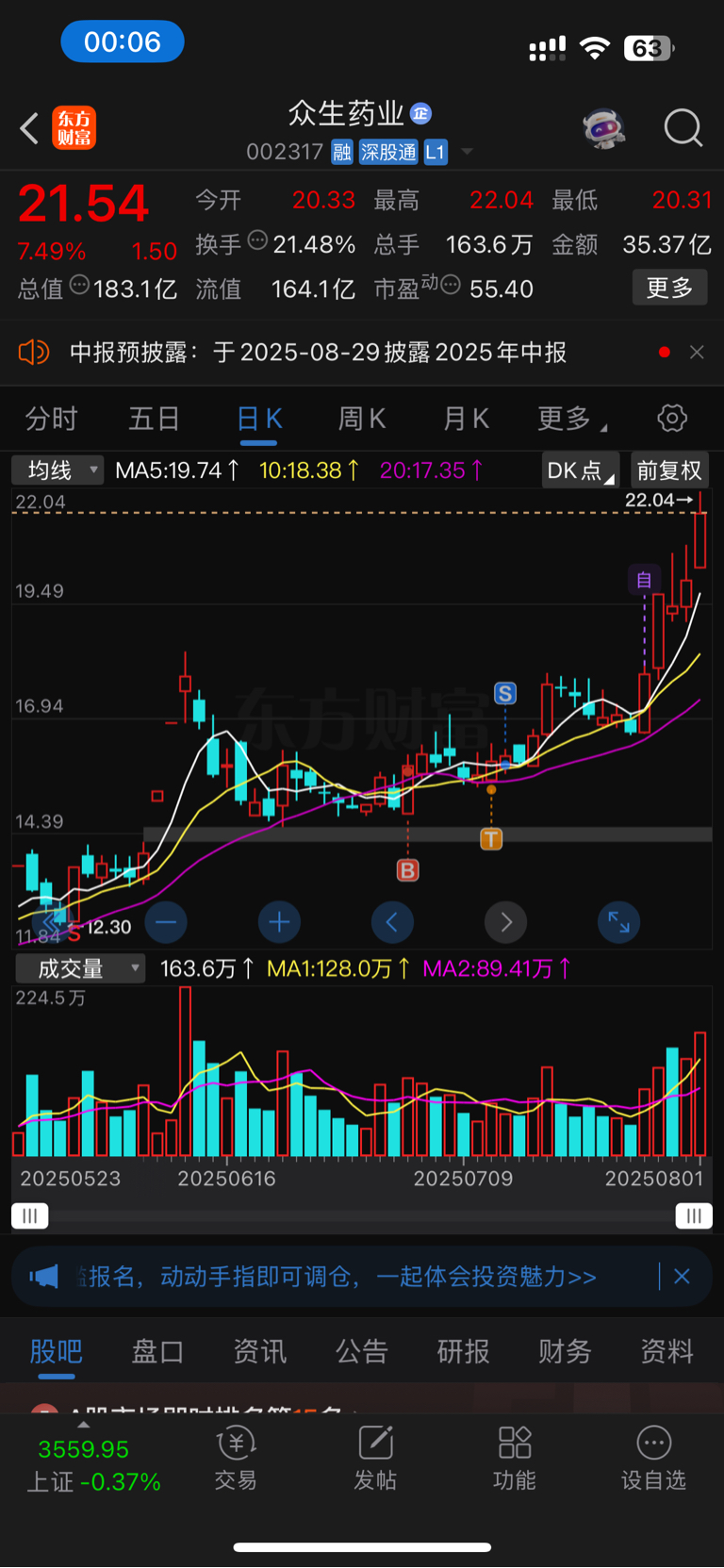
Task: Enter fullscreen chart with expand icon
Action: pyautogui.click(x=618, y=922)
